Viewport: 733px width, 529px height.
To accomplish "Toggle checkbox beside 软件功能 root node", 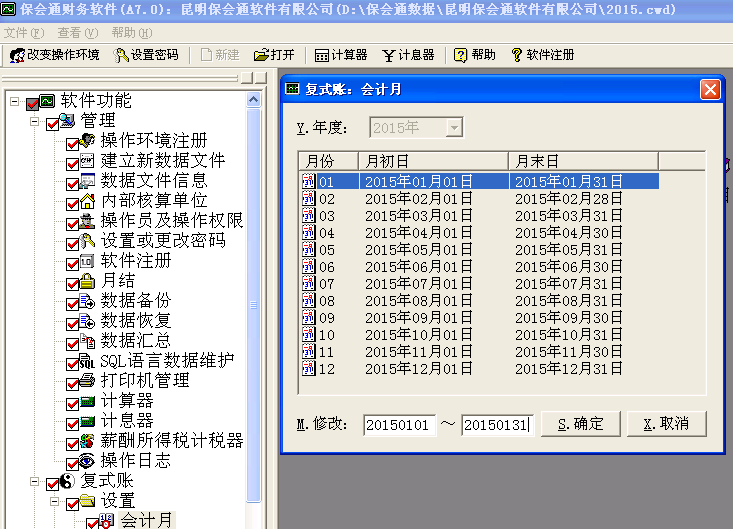I will 32,103.
